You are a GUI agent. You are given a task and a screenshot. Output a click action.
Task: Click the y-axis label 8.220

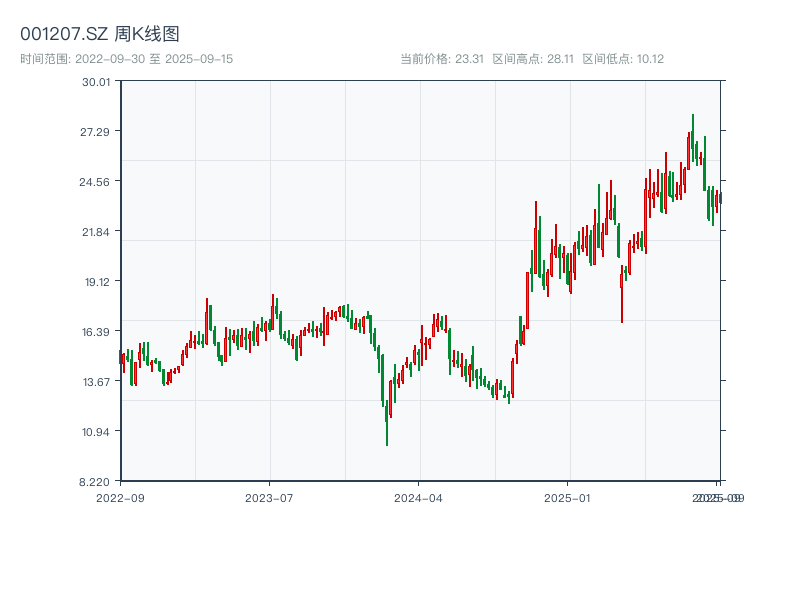94,482
